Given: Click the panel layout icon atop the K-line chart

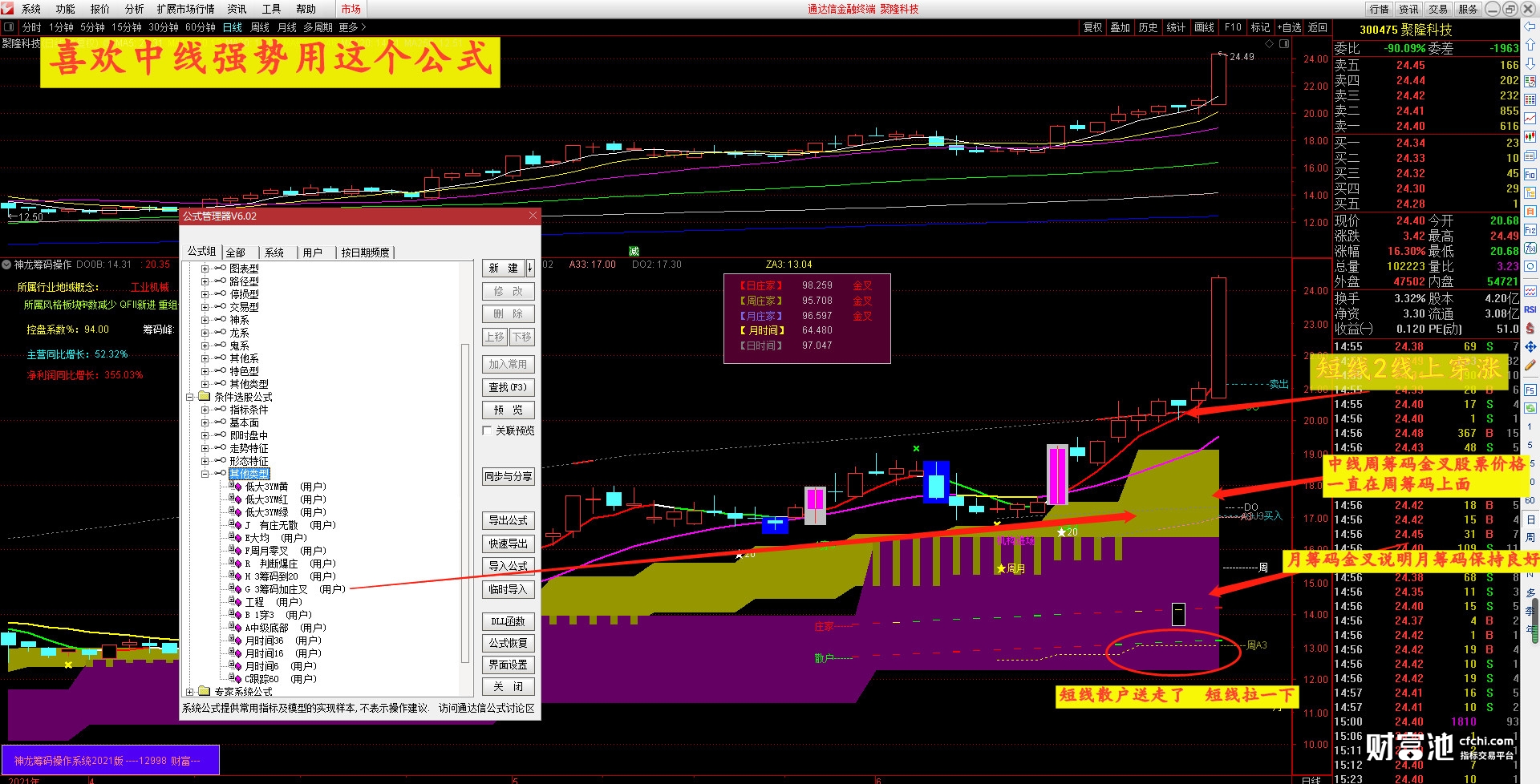Looking at the screenshot, I should point(1284,44).
